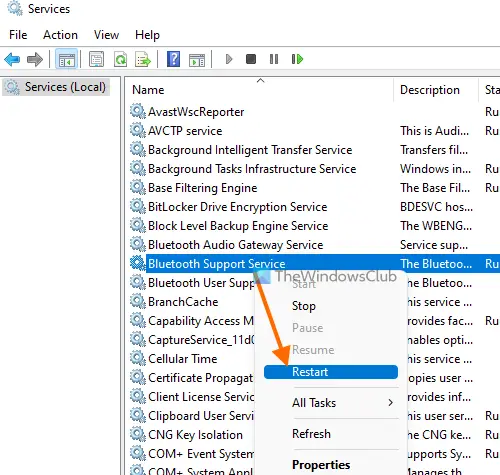Toggle Show/Hide Action Pane icon
The height and width of the screenshot is (475, 500).
(x=197, y=60)
